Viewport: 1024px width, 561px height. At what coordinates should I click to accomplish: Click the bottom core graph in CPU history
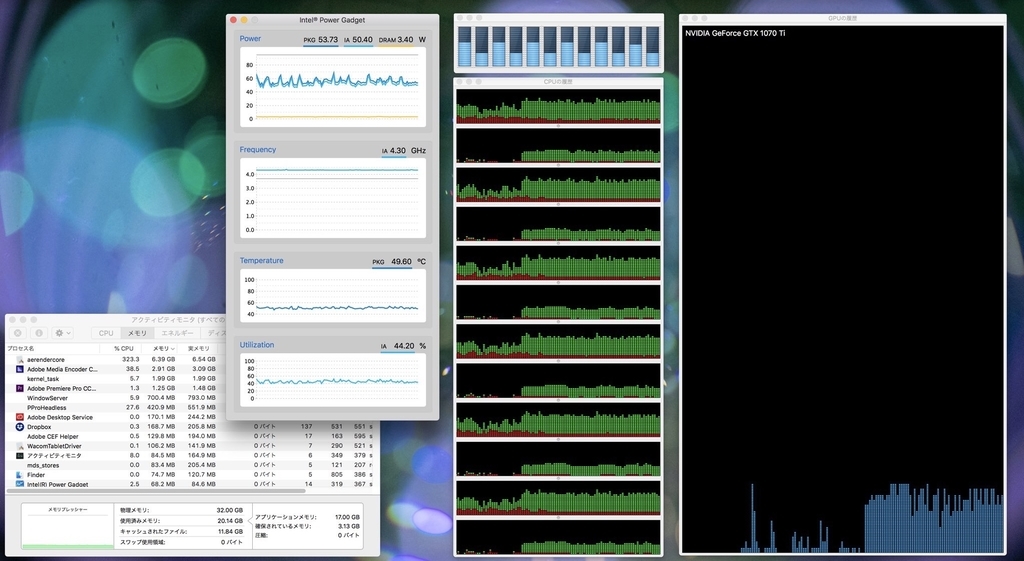558,537
